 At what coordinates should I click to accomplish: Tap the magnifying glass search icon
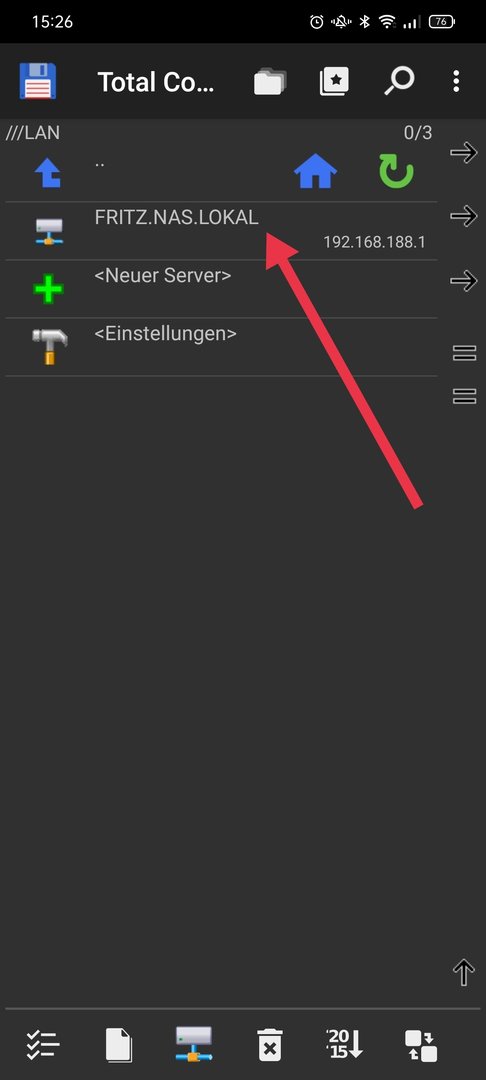399,81
